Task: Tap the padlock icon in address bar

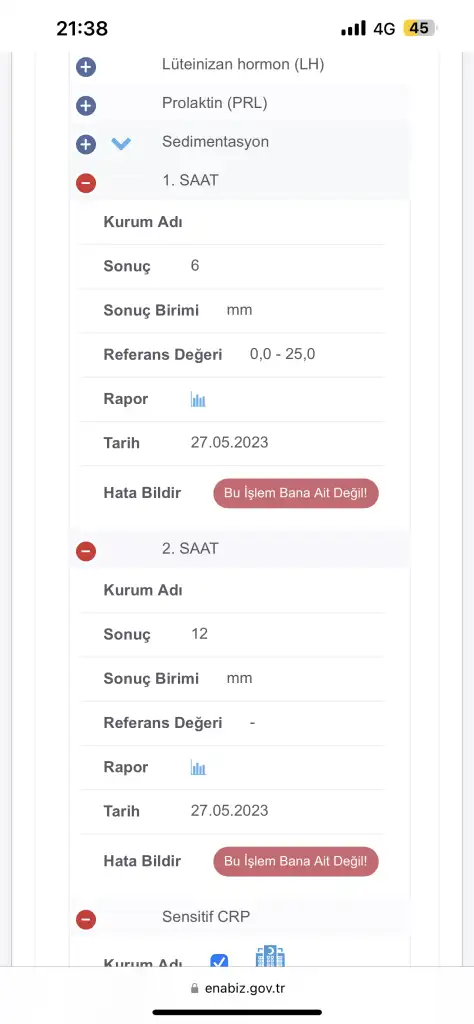Action: click(194, 988)
